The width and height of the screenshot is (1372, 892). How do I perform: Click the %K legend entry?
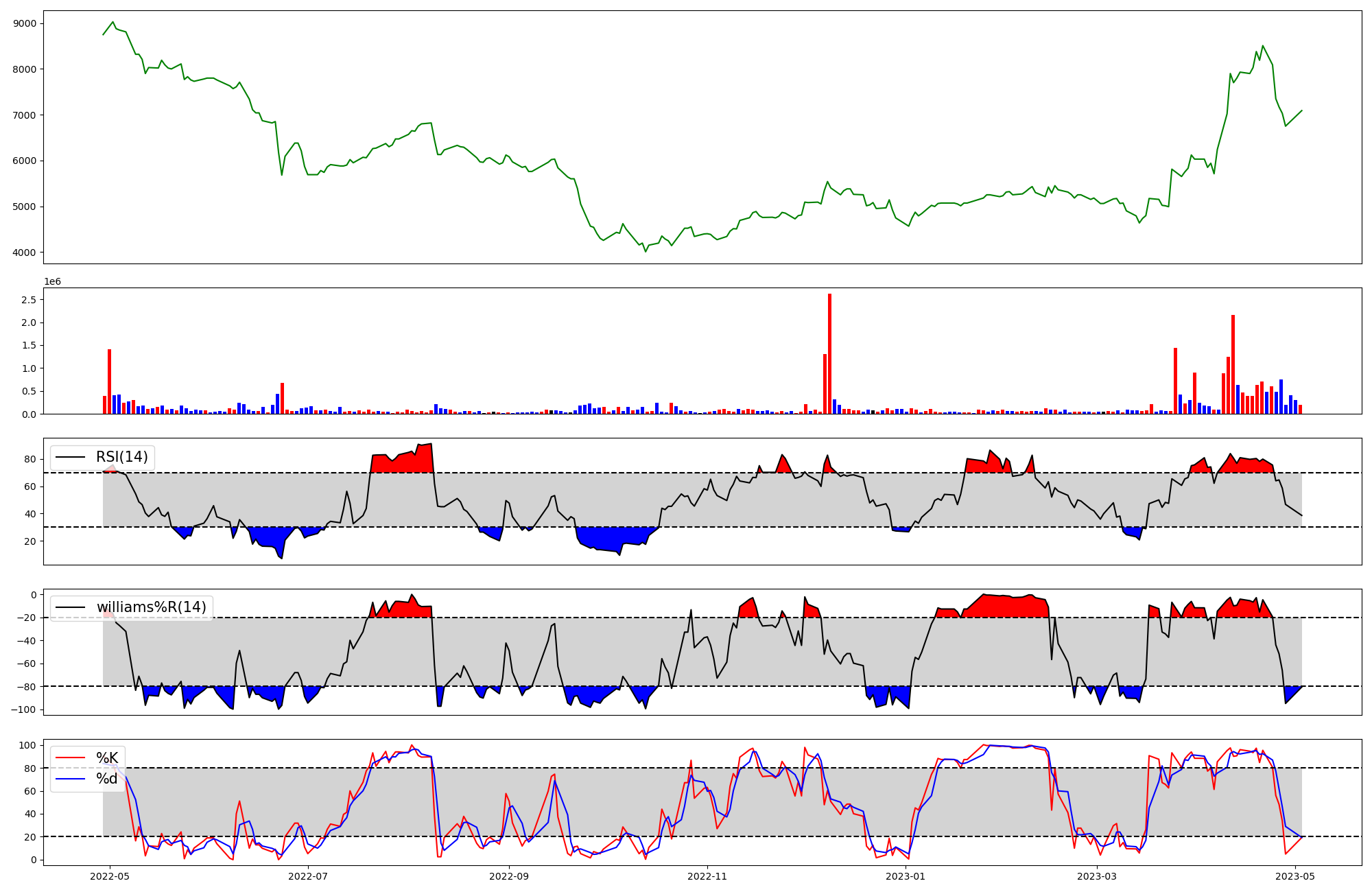[107, 758]
